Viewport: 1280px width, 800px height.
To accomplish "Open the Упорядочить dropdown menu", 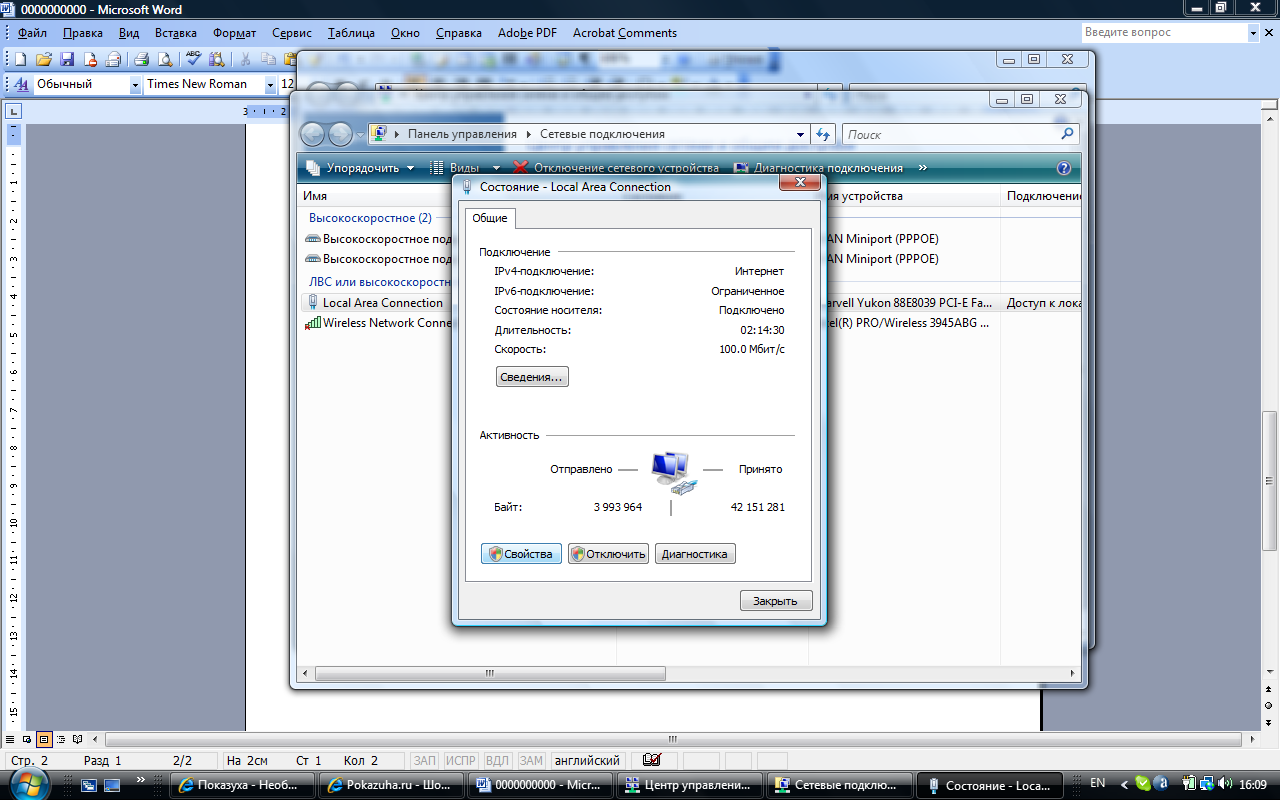I will point(359,168).
